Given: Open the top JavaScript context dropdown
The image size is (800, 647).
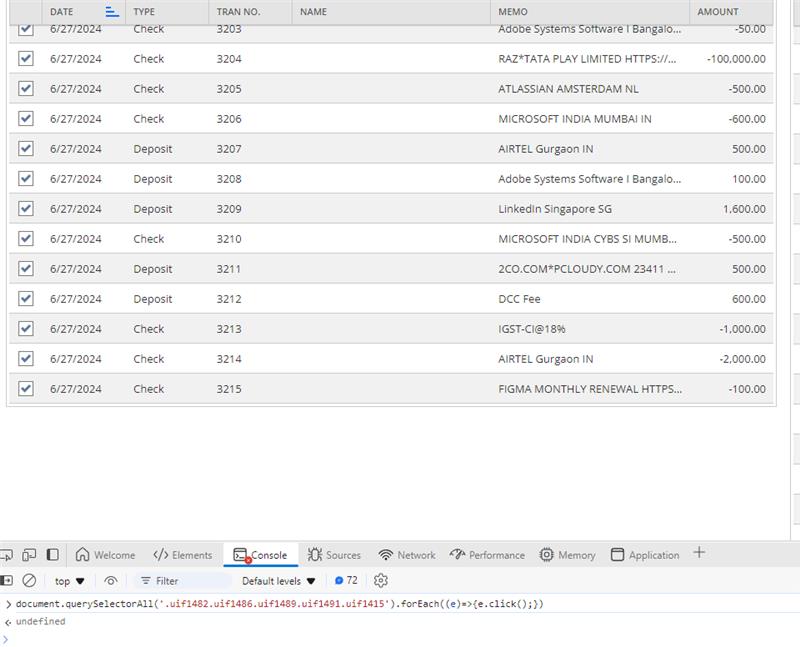Looking at the screenshot, I should click(69, 580).
